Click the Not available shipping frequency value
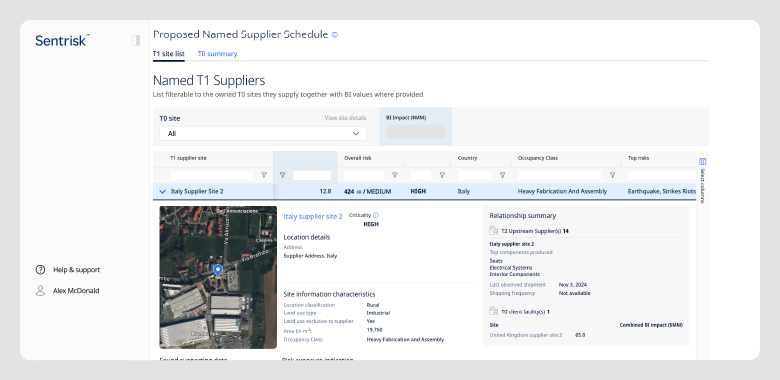Screen dimensions: 780x380 coord(575,293)
